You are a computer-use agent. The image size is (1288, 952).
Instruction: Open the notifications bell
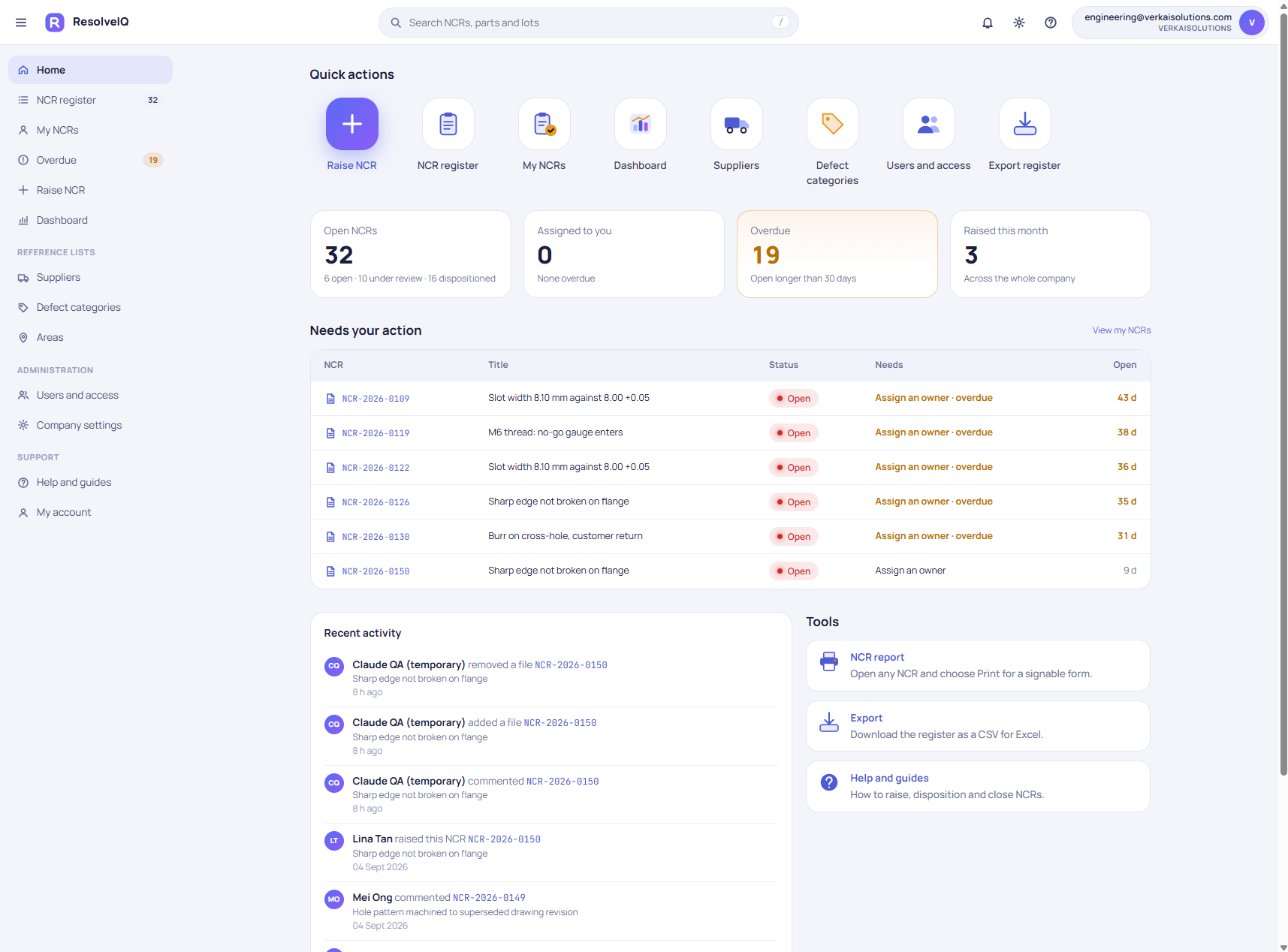click(x=988, y=23)
